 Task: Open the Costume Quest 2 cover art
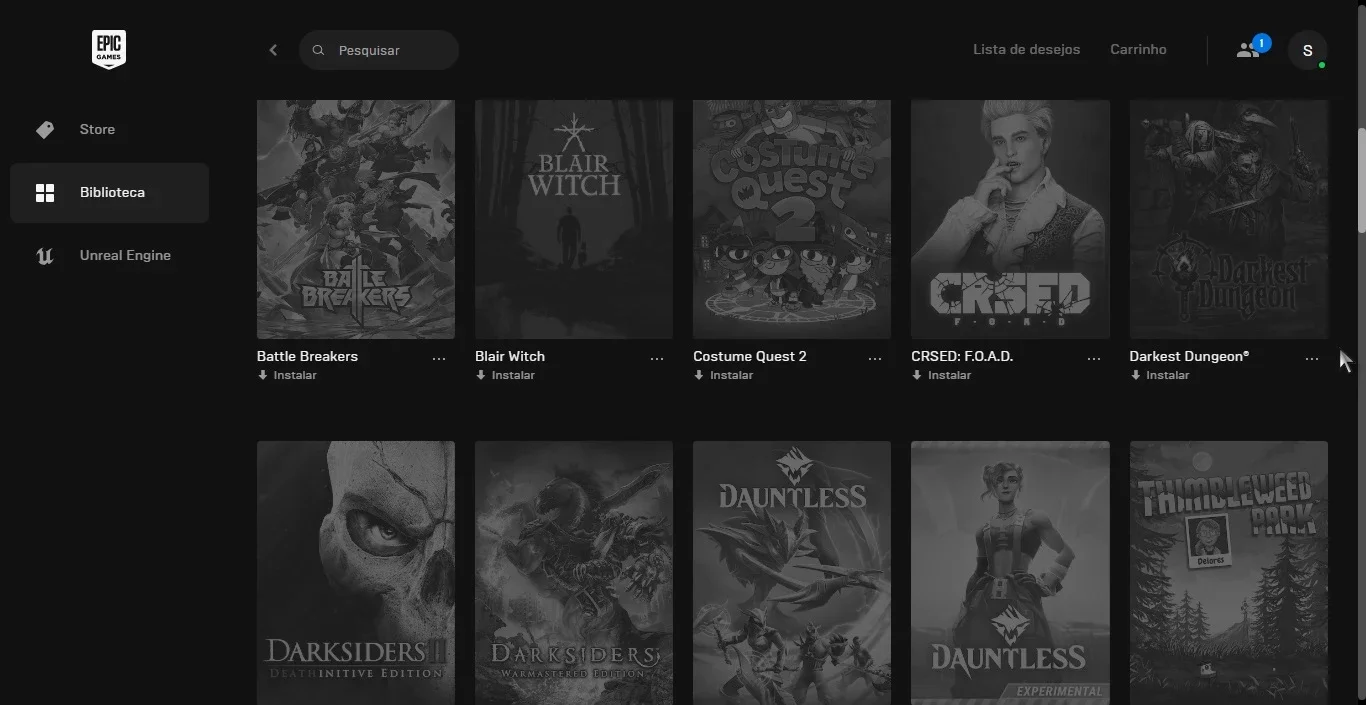[792, 219]
